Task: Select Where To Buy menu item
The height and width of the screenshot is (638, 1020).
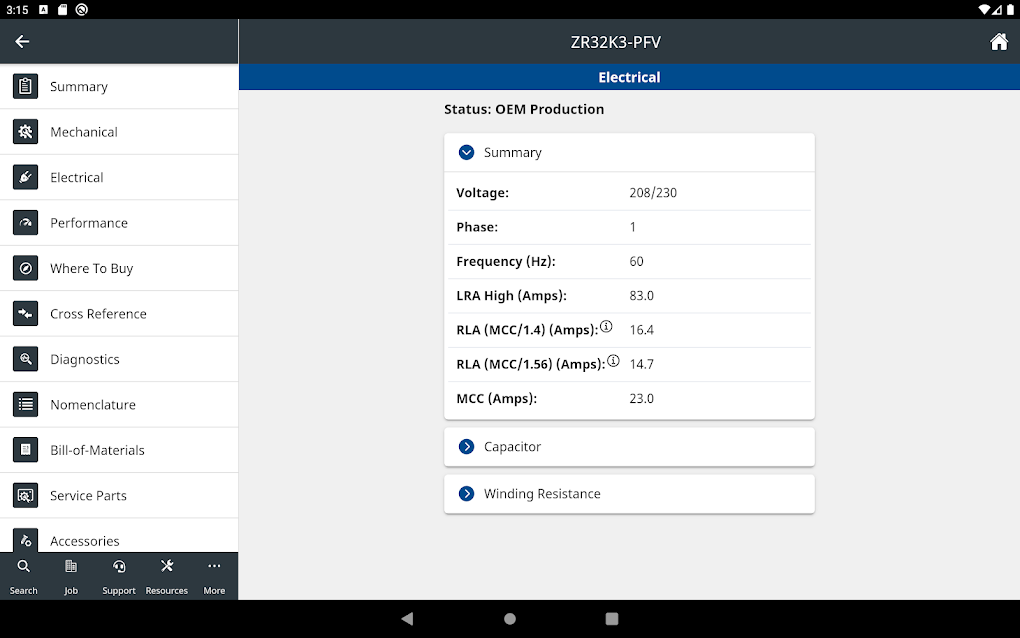Action: [x=119, y=269]
